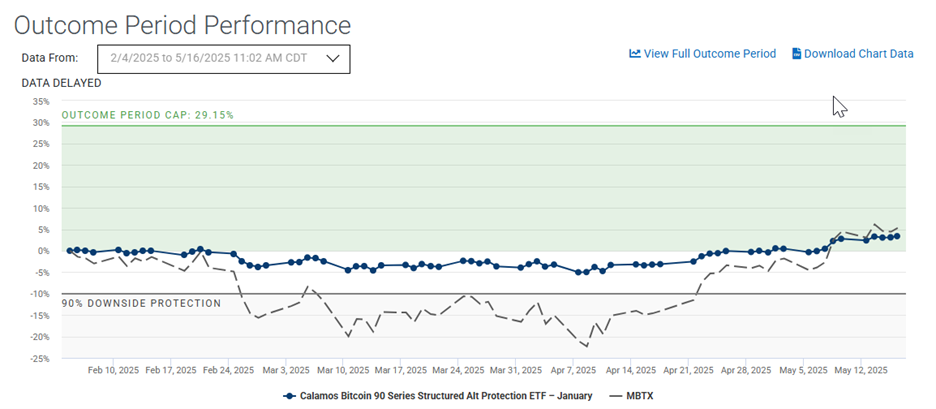This screenshot has height=409, width=936.
Task: Click the dashed line marker in MBTX legend
Action: (x=618, y=396)
